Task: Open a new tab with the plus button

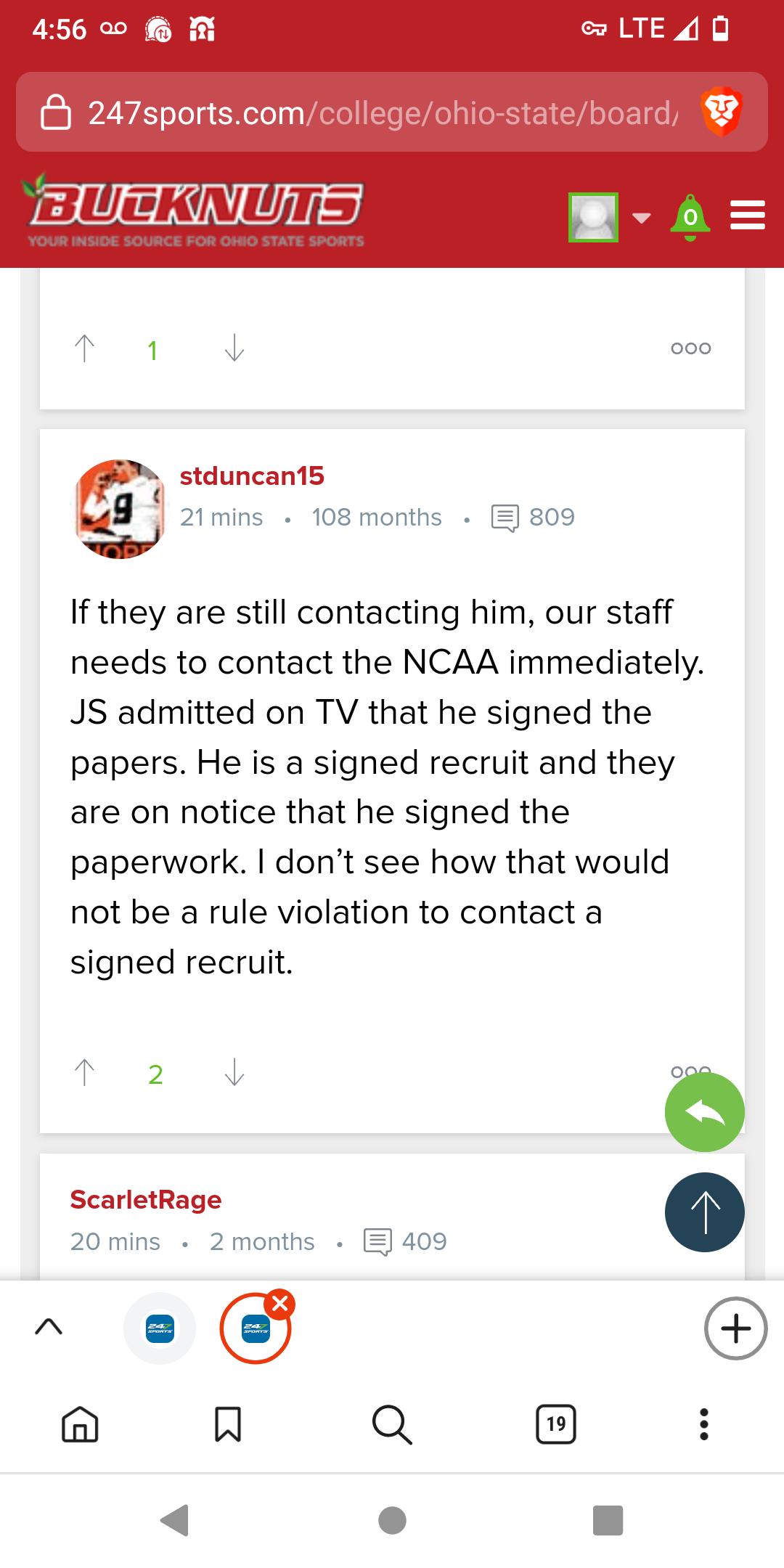Action: coord(735,1328)
